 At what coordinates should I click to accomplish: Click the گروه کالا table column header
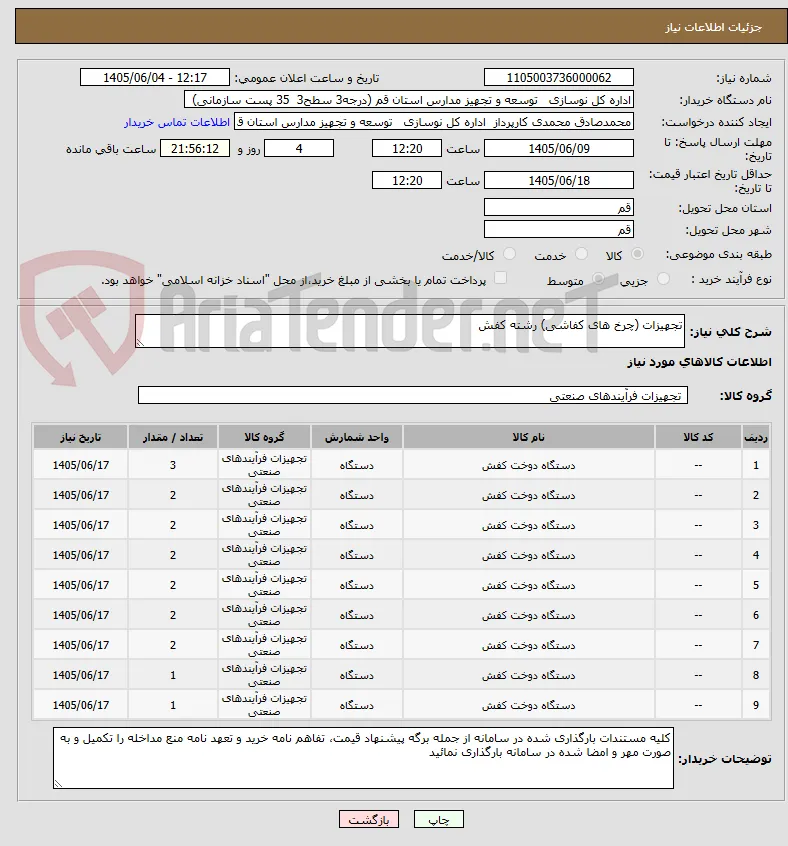tap(264, 437)
